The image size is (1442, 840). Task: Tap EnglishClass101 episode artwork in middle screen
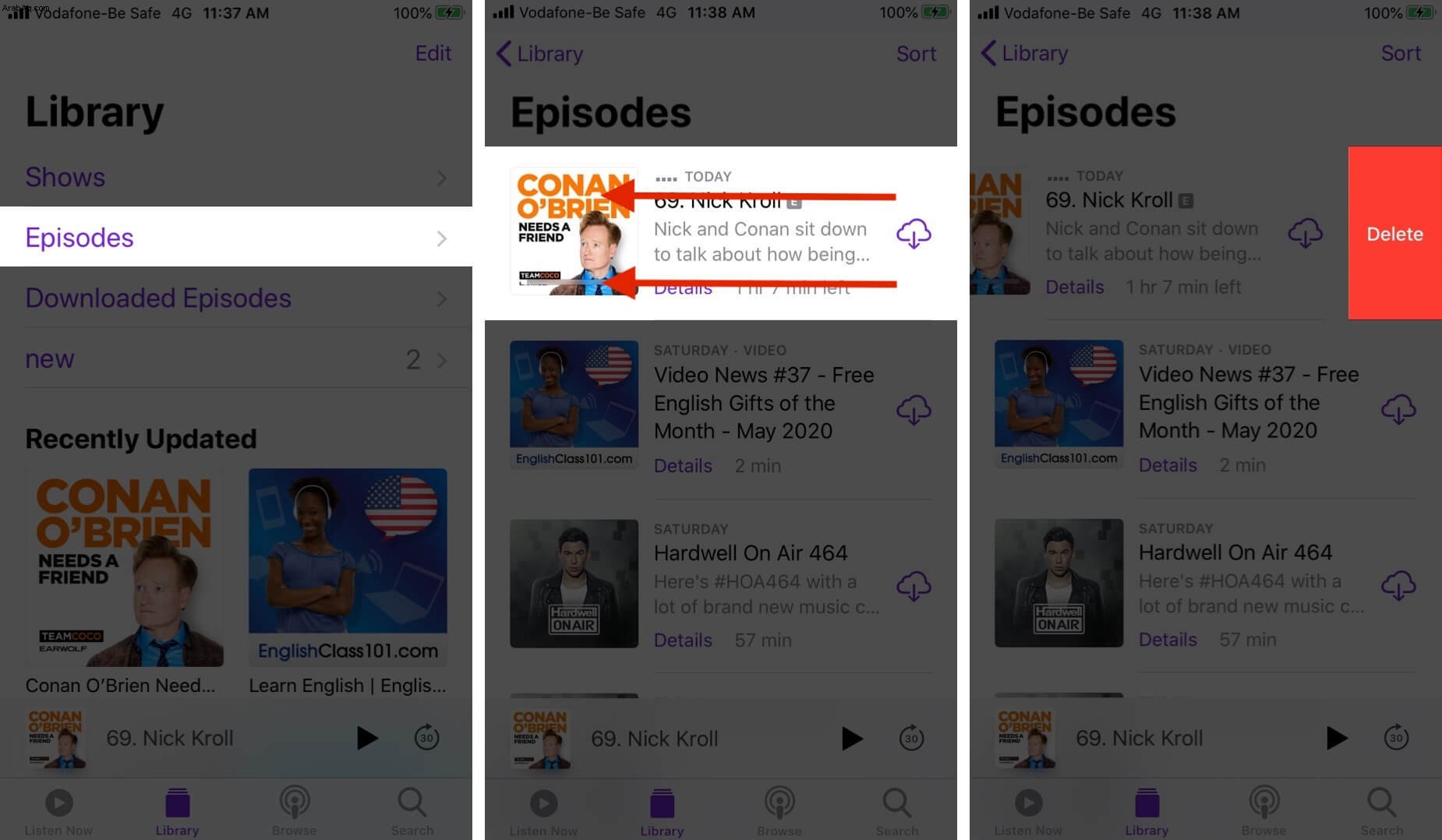[x=574, y=404]
